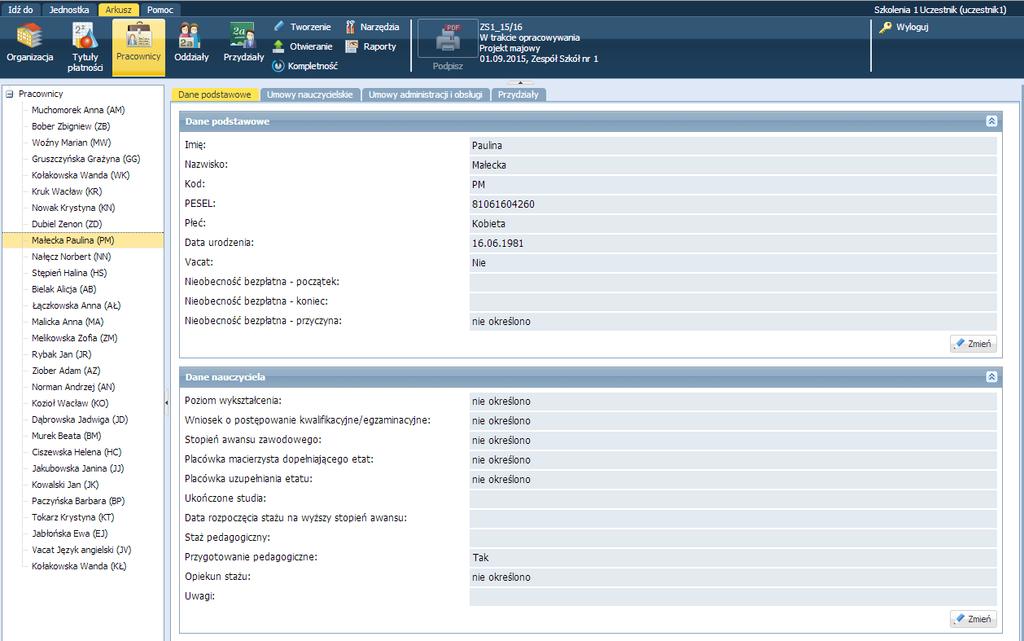
Task: Click the birth date 16.06.1981 value
Action: (x=498, y=243)
